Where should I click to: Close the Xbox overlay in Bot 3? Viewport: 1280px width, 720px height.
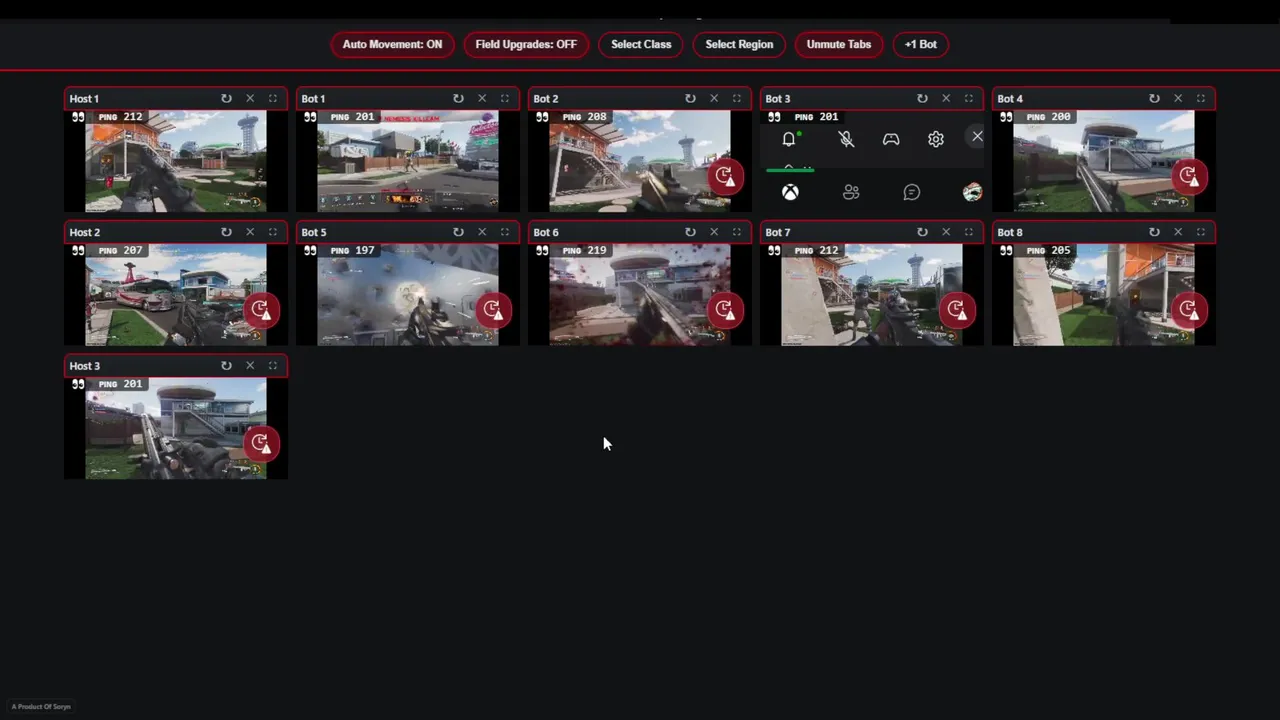tap(977, 137)
